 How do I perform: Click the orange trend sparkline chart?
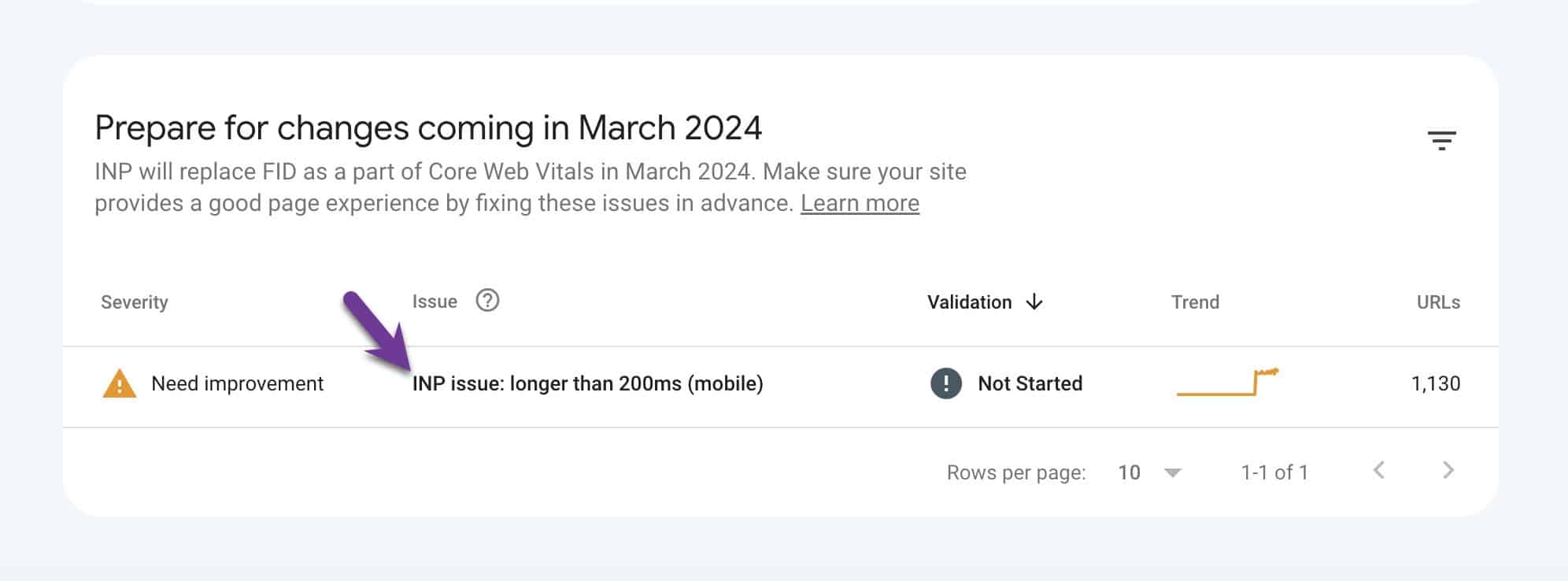(1227, 382)
